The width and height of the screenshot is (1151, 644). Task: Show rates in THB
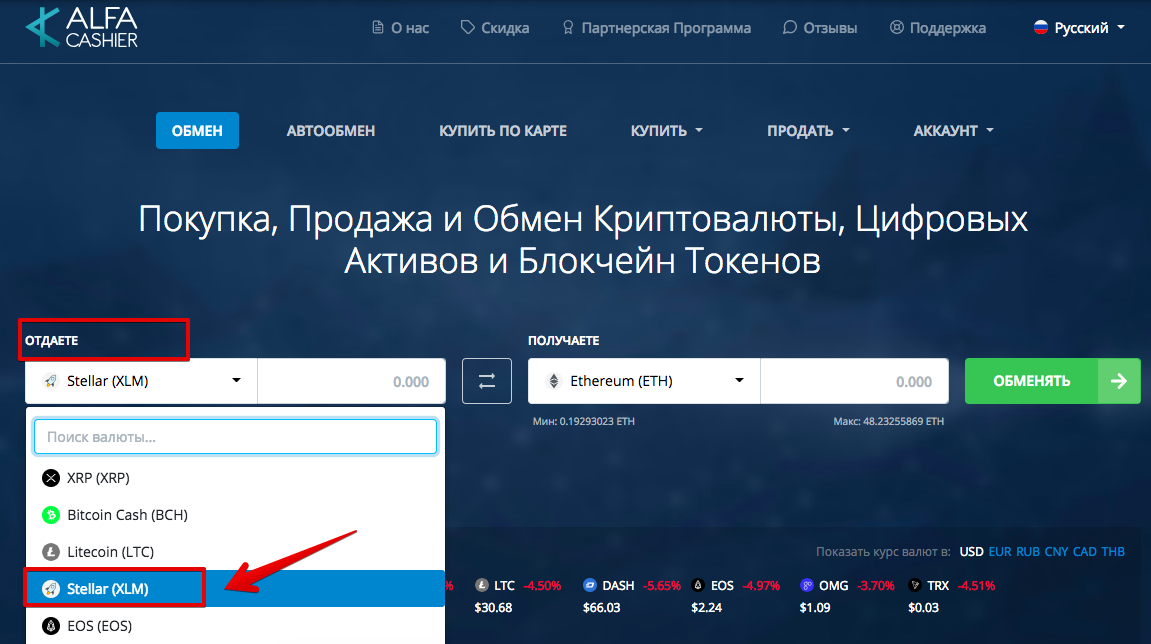click(x=1113, y=551)
